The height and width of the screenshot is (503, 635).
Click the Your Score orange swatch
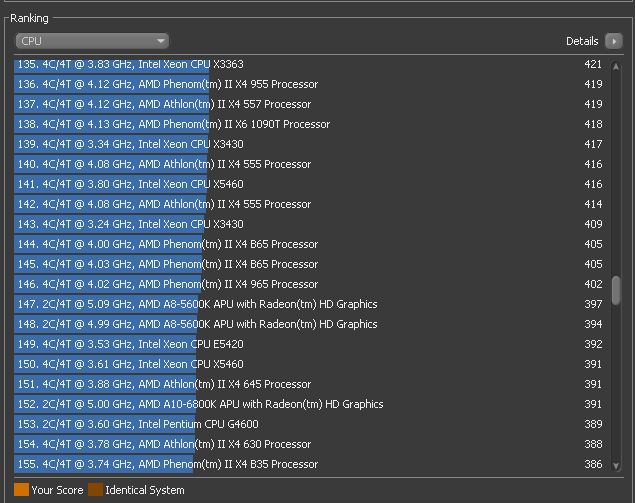pyautogui.click(x=21, y=490)
